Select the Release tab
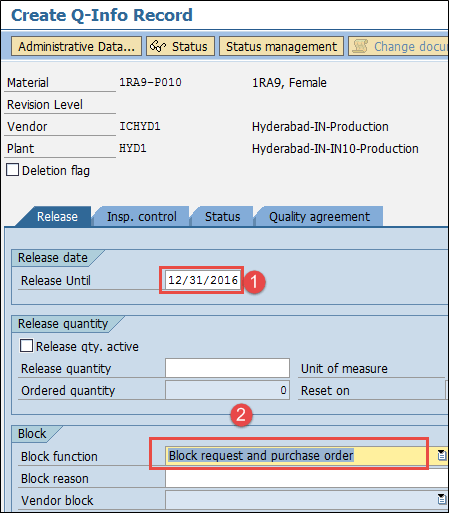This screenshot has height=513, width=449. [x=57, y=217]
